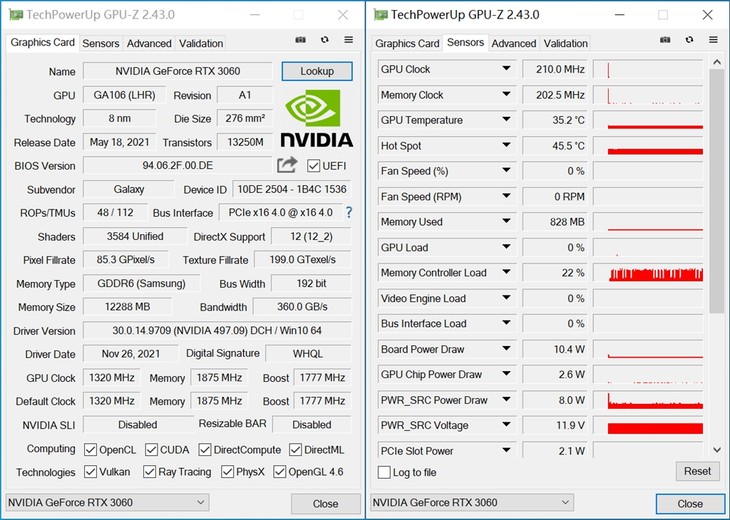Open the Memory Controller Load sensor dropdown
The height and width of the screenshot is (520, 730).
point(506,272)
